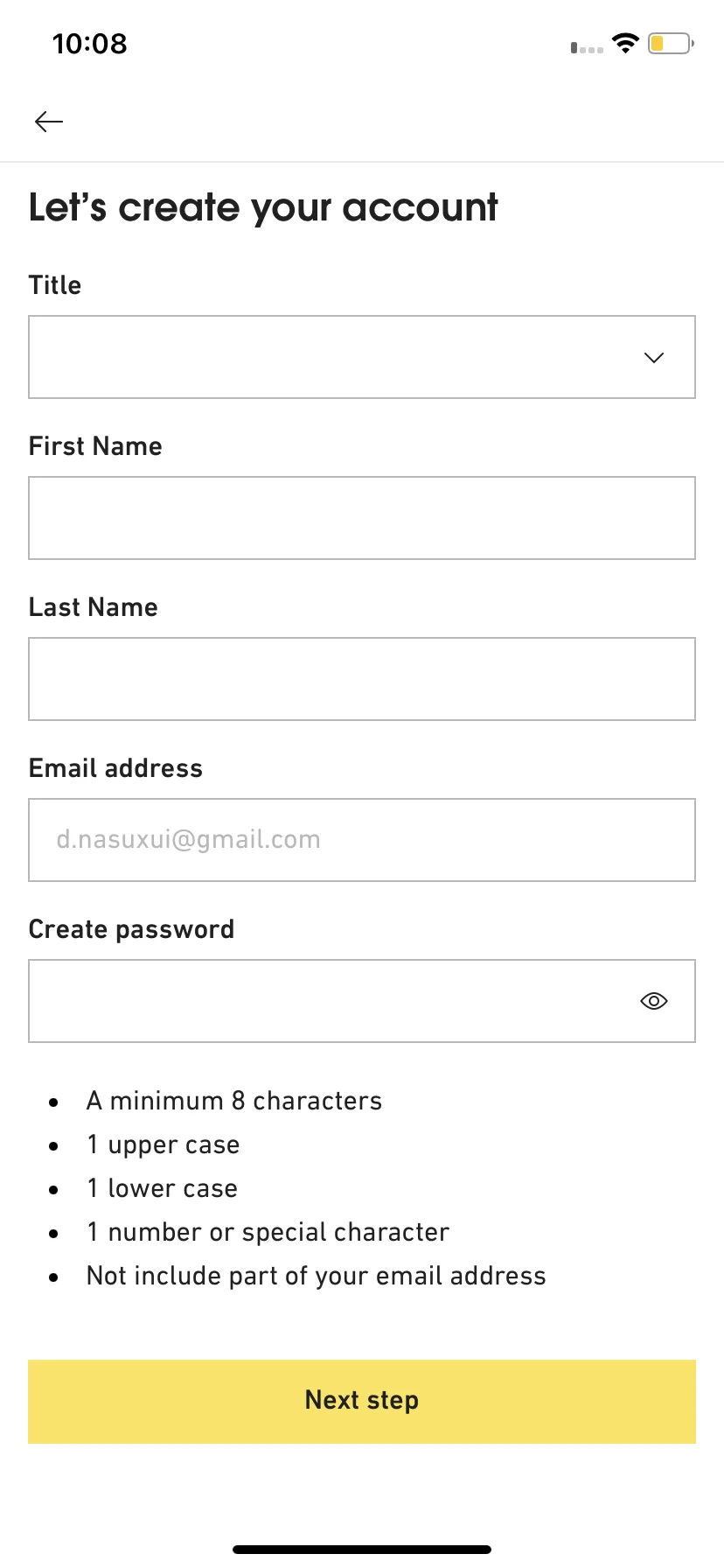Tap the Wi-Fi status icon

click(625, 43)
